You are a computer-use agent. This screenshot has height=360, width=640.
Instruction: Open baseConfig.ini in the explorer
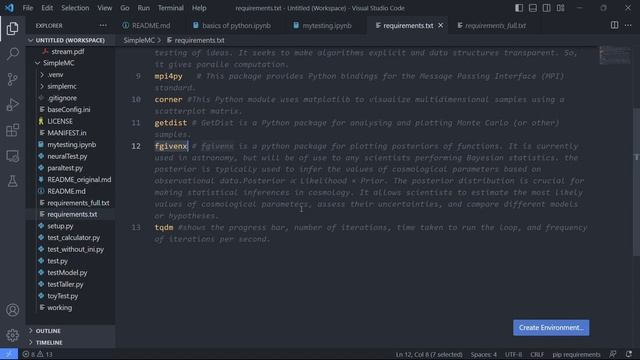pyautogui.click(x=69, y=109)
